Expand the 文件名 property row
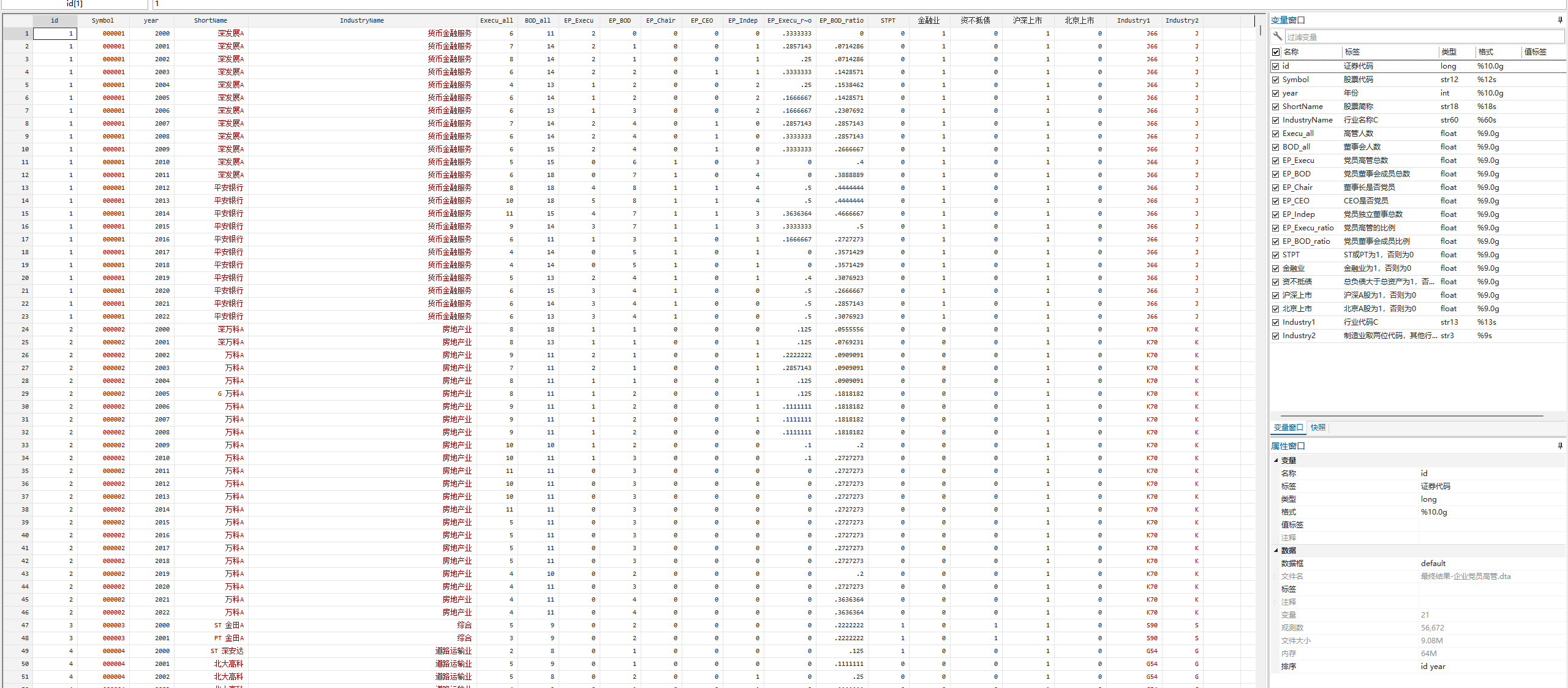 coord(1276,576)
